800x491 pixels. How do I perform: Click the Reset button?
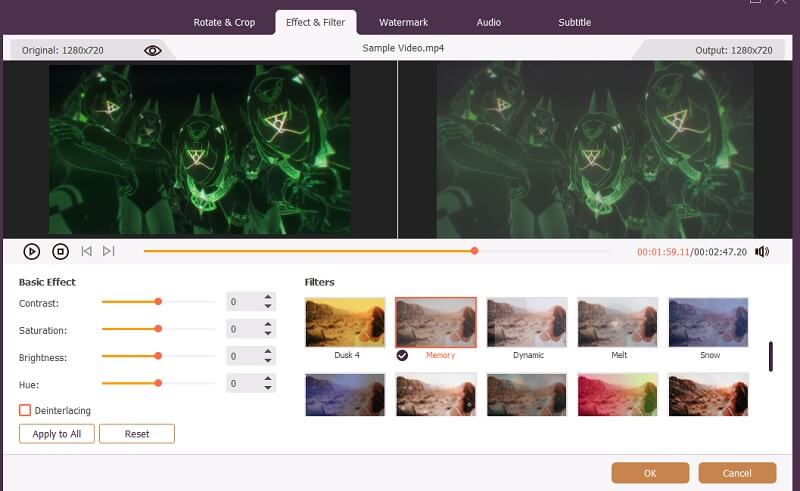137,434
